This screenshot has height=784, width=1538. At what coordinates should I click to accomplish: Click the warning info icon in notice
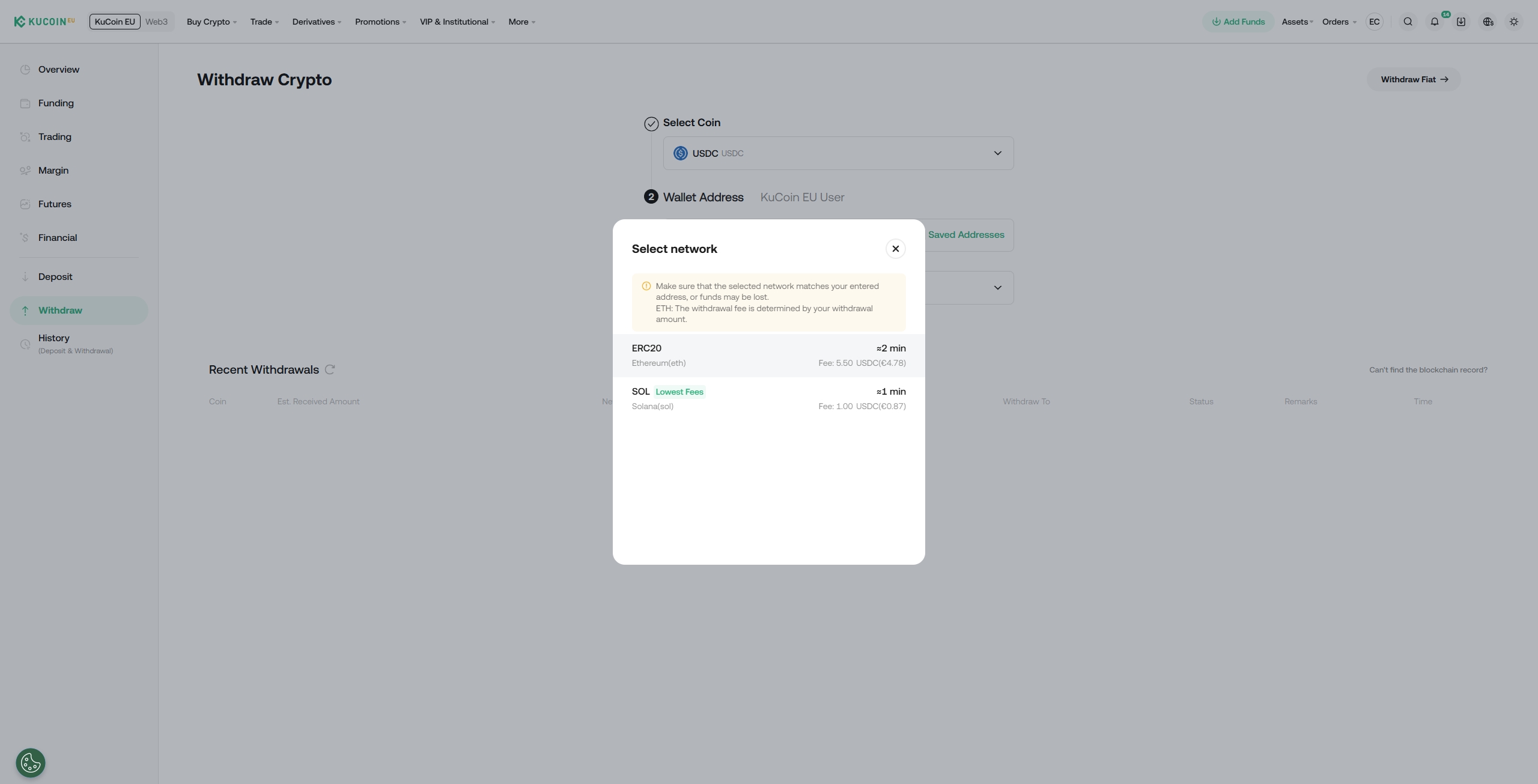click(646, 286)
